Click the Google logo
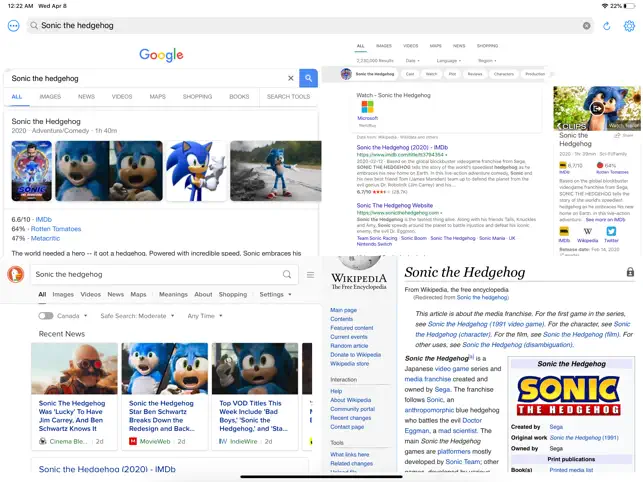The image size is (643, 482). tap(161, 55)
